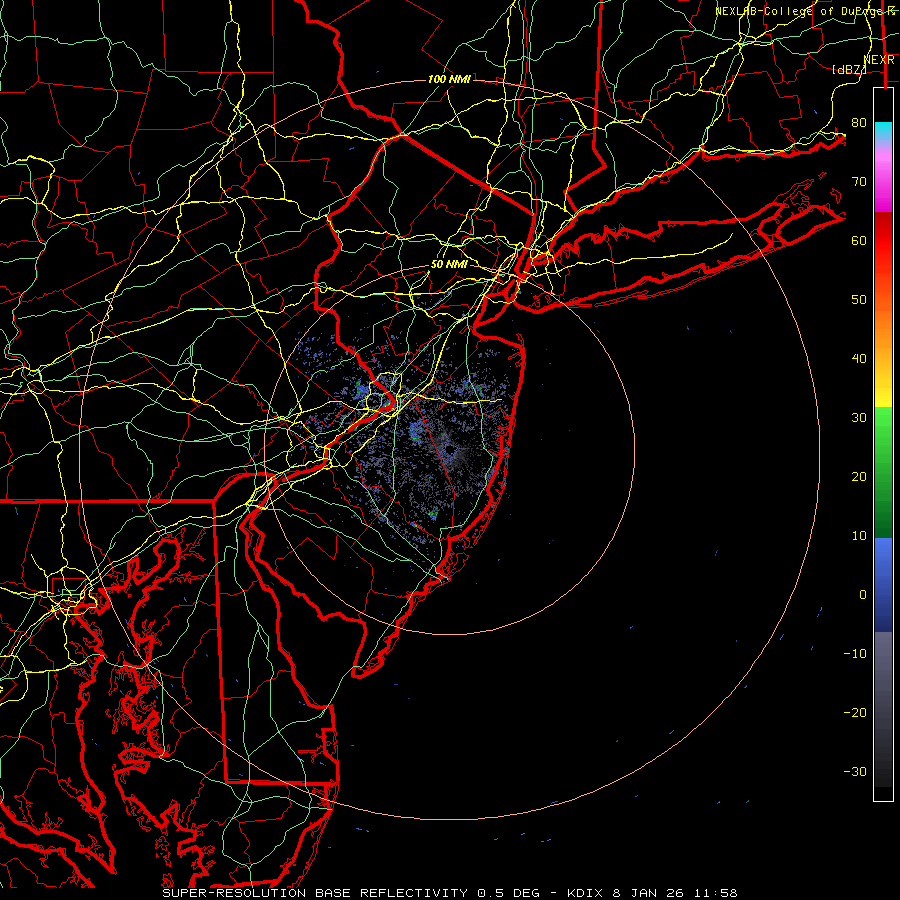The image size is (900, 900).
Task: Click the 8 JAN 26 date in the caption
Action: coord(649,893)
